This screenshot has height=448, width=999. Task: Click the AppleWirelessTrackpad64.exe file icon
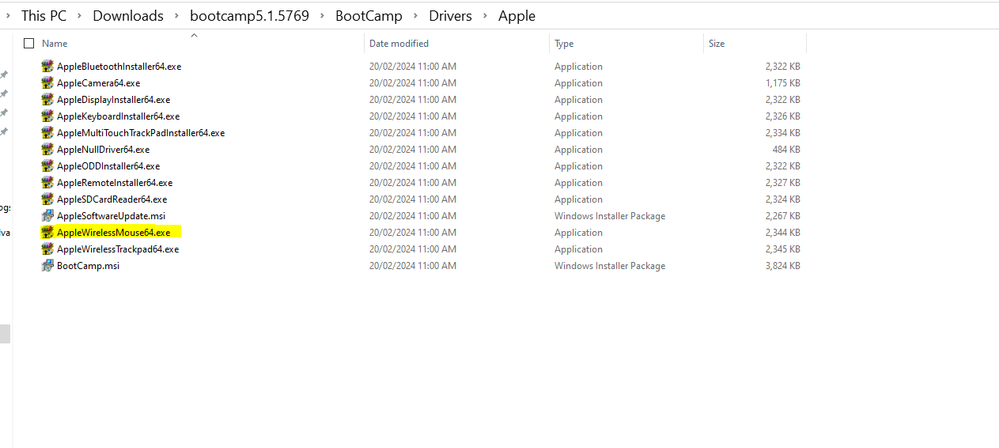coord(47,249)
